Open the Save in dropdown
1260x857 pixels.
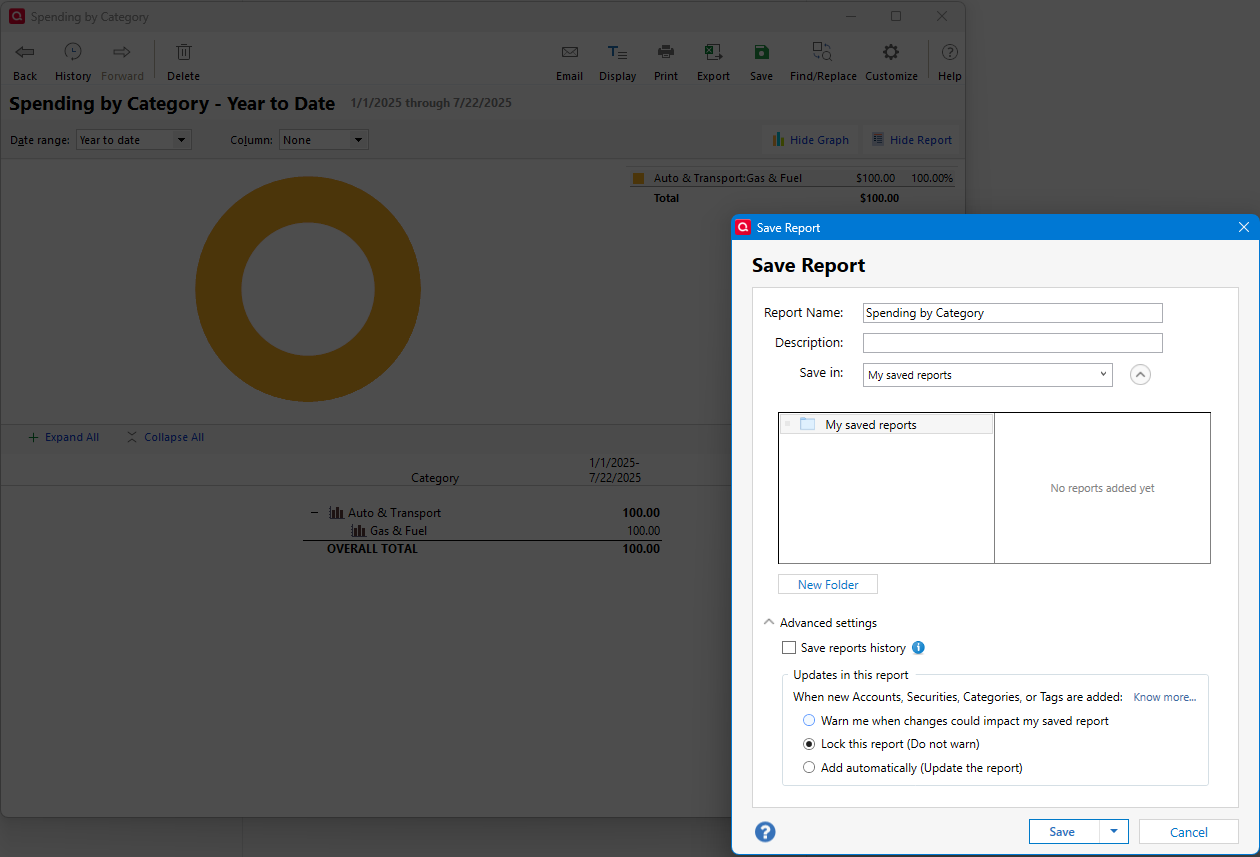[988, 375]
